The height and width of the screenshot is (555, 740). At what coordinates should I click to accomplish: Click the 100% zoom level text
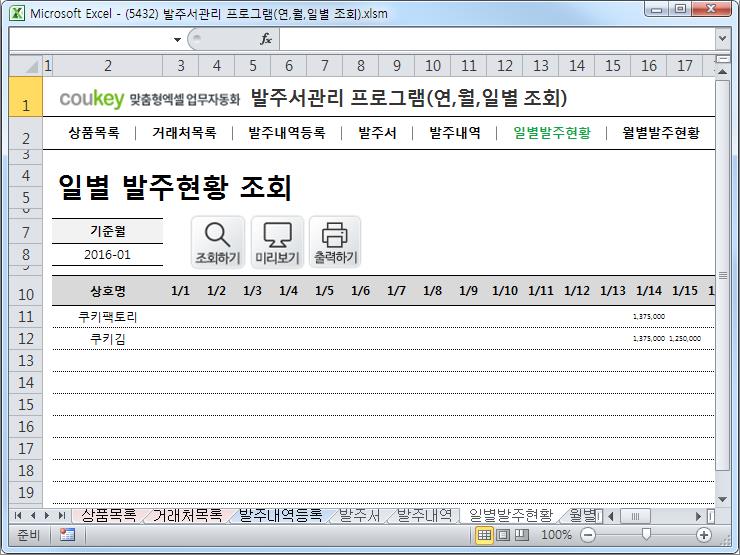tap(556, 535)
